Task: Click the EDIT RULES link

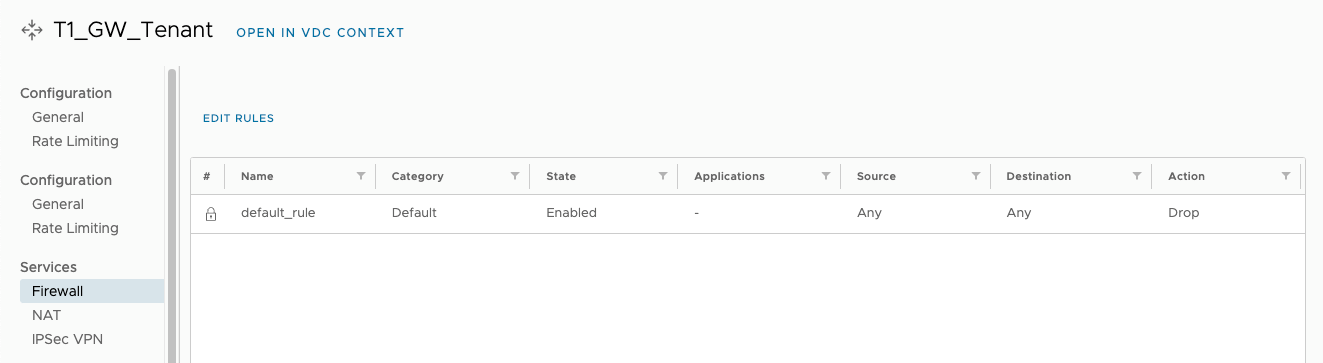Action: 238,118
